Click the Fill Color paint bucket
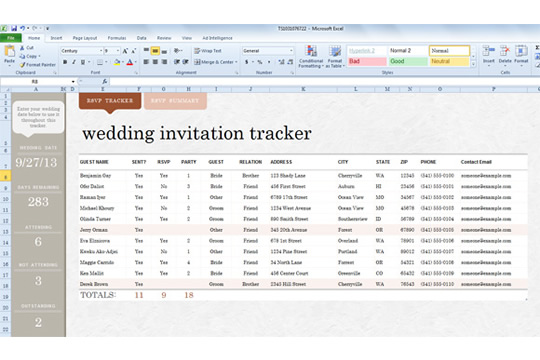 click(x=117, y=62)
